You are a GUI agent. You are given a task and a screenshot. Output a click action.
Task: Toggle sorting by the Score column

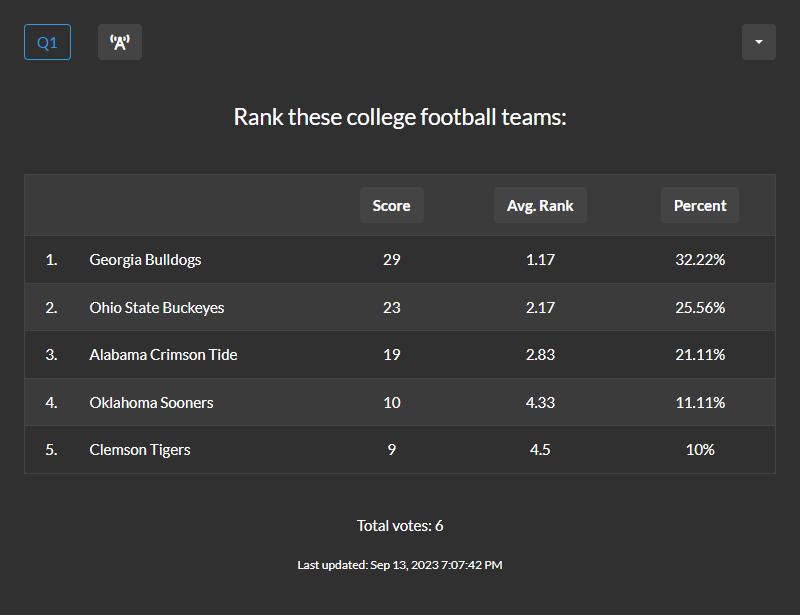[x=391, y=205]
